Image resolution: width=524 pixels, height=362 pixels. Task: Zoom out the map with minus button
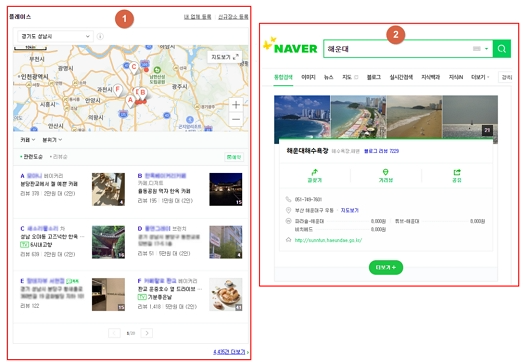pos(236,119)
